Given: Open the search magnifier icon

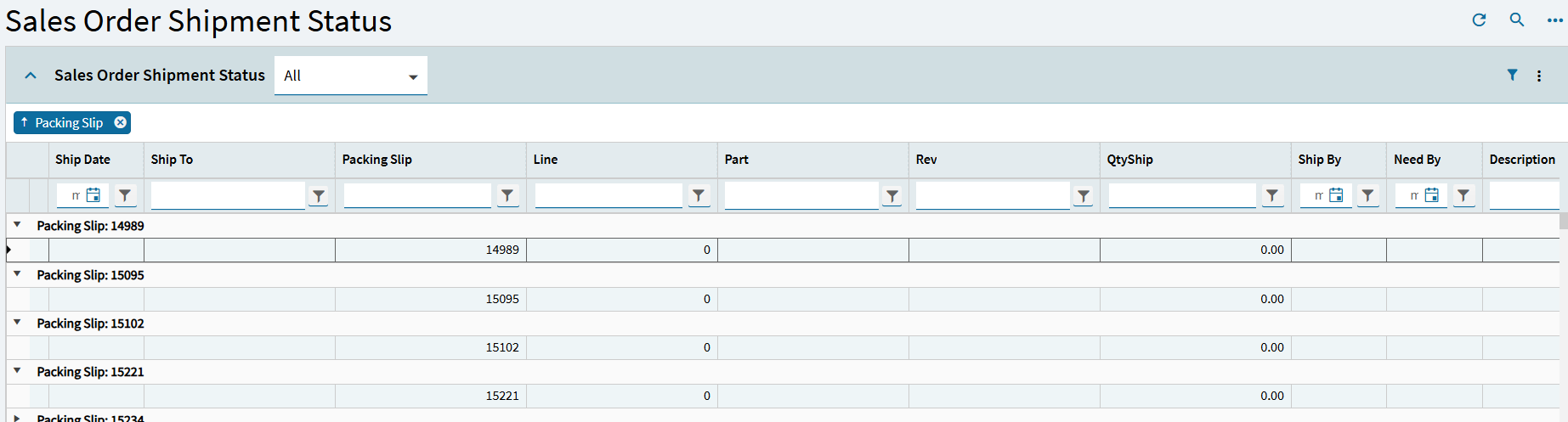Looking at the screenshot, I should pyautogui.click(x=1516, y=20).
